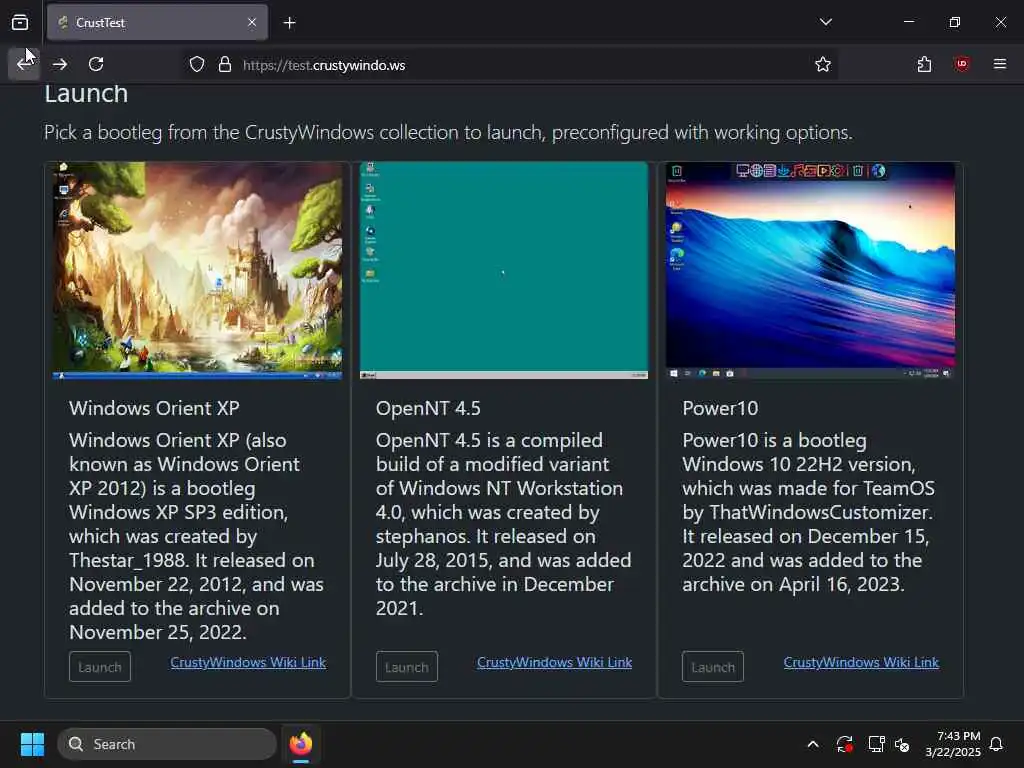Expand the list all tabs chevron
The width and height of the screenshot is (1024, 768).
click(x=826, y=22)
